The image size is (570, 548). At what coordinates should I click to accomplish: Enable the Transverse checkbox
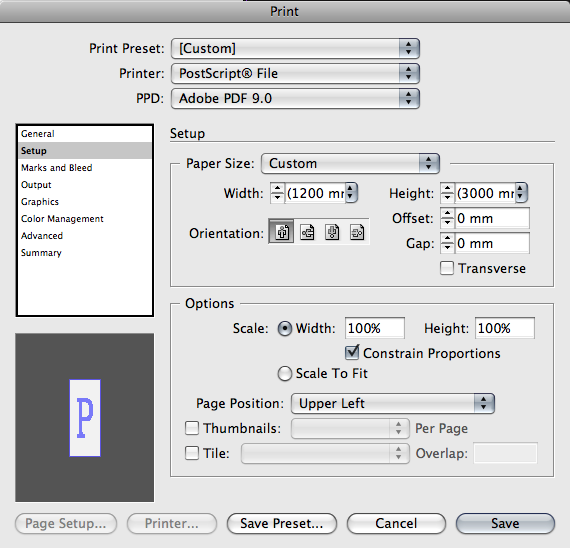point(447,268)
